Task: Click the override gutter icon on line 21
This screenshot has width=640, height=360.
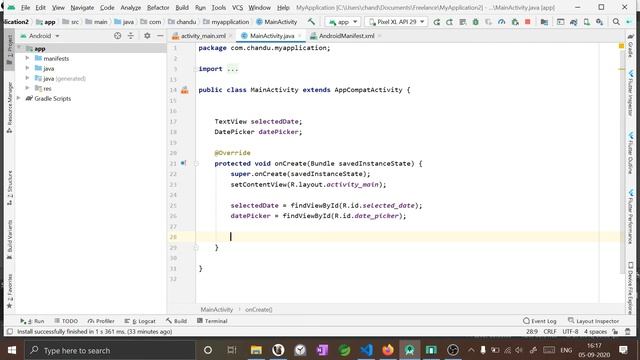Action: [183, 163]
